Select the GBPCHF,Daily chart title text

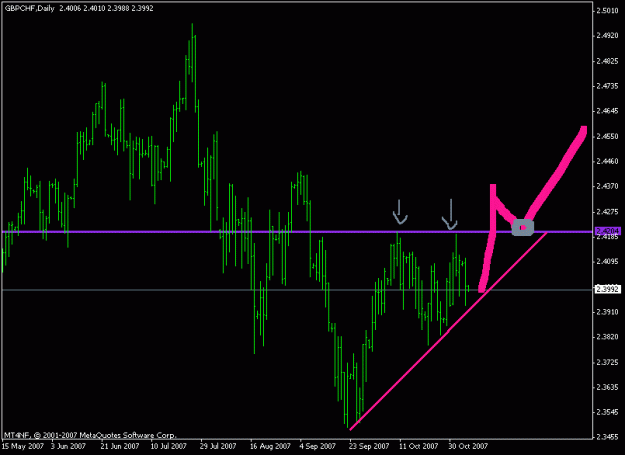click(29, 8)
